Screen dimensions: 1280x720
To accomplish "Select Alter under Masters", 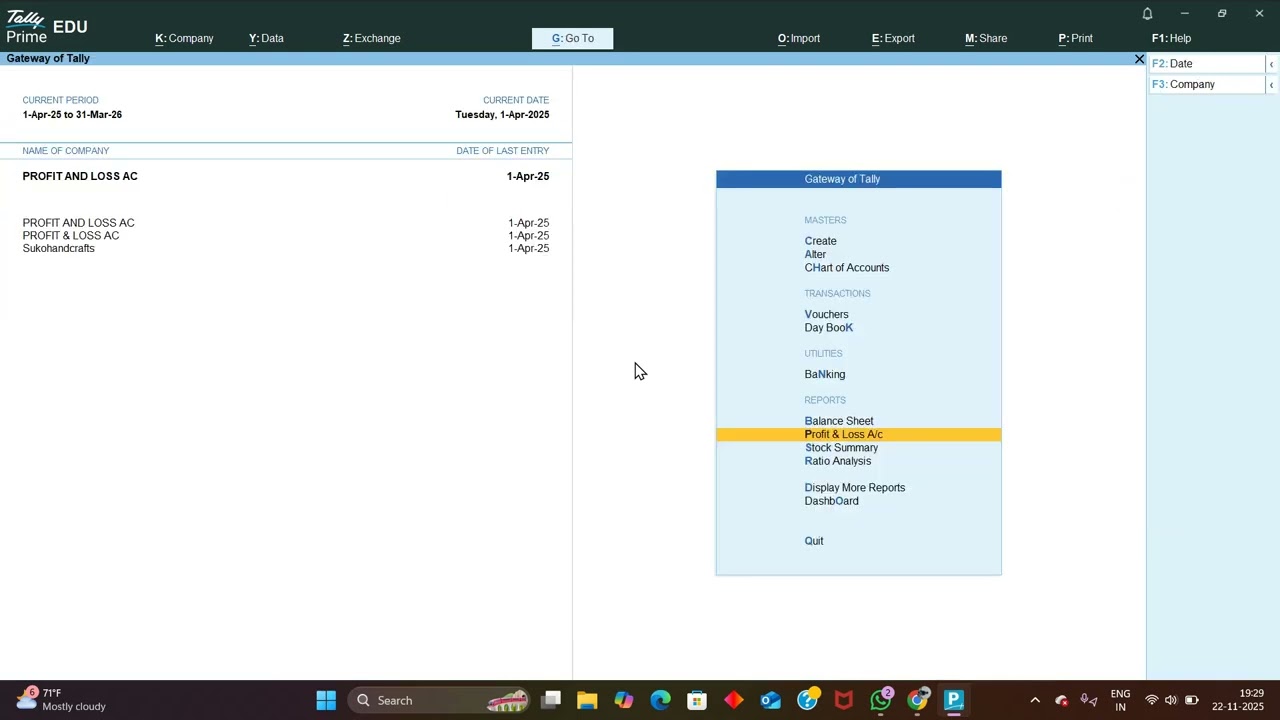I will tap(815, 254).
